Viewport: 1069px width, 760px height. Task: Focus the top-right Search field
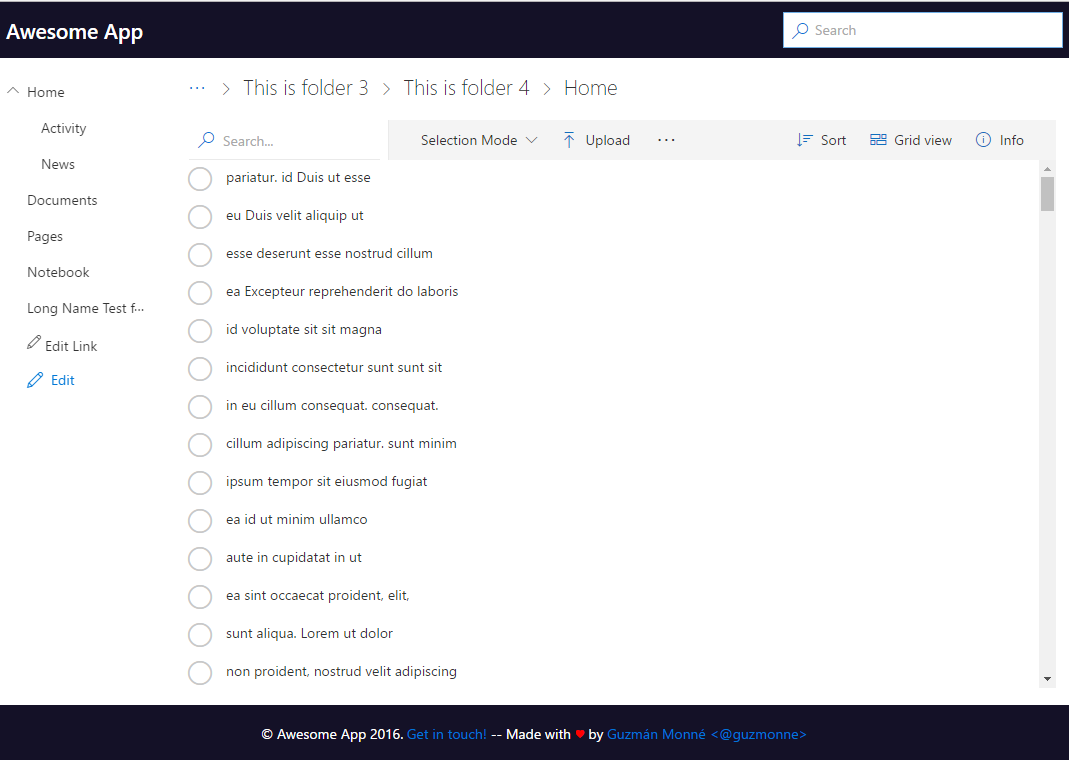(922, 30)
